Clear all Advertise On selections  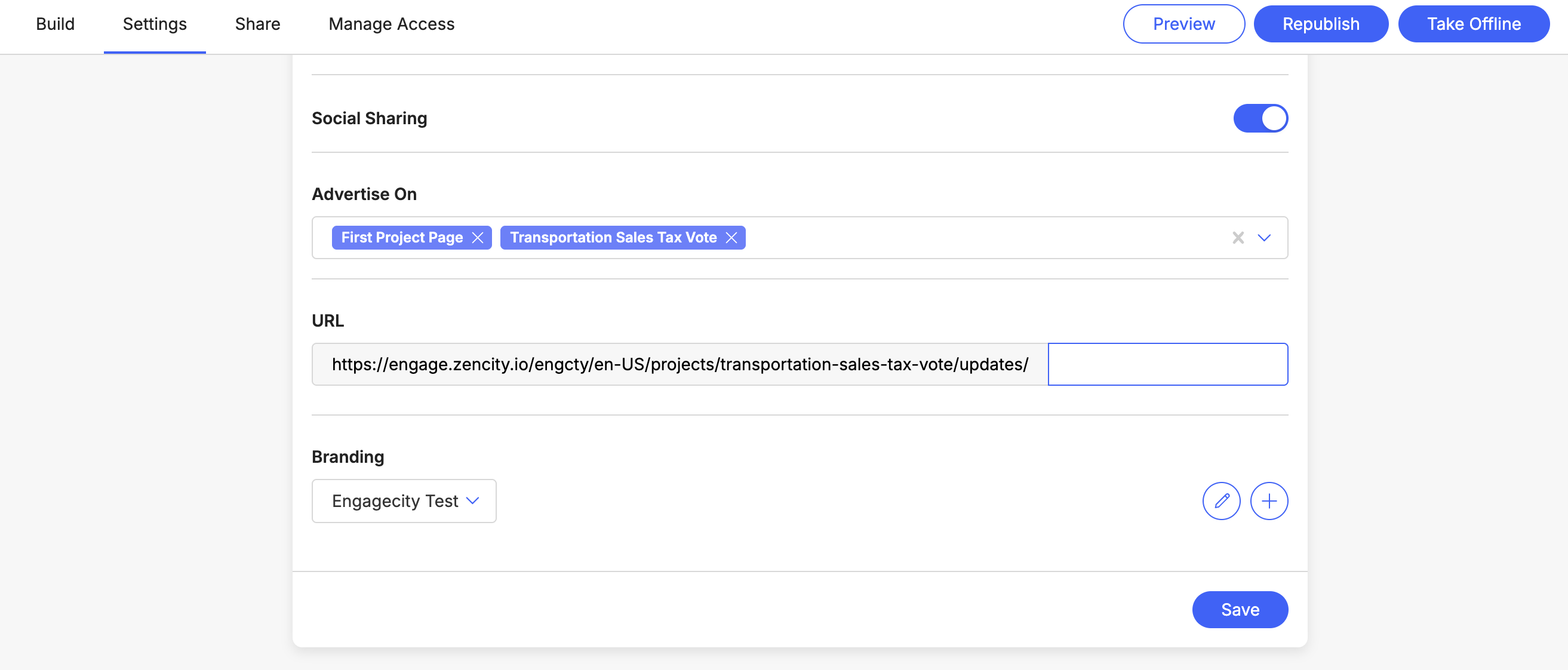click(x=1237, y=237)
